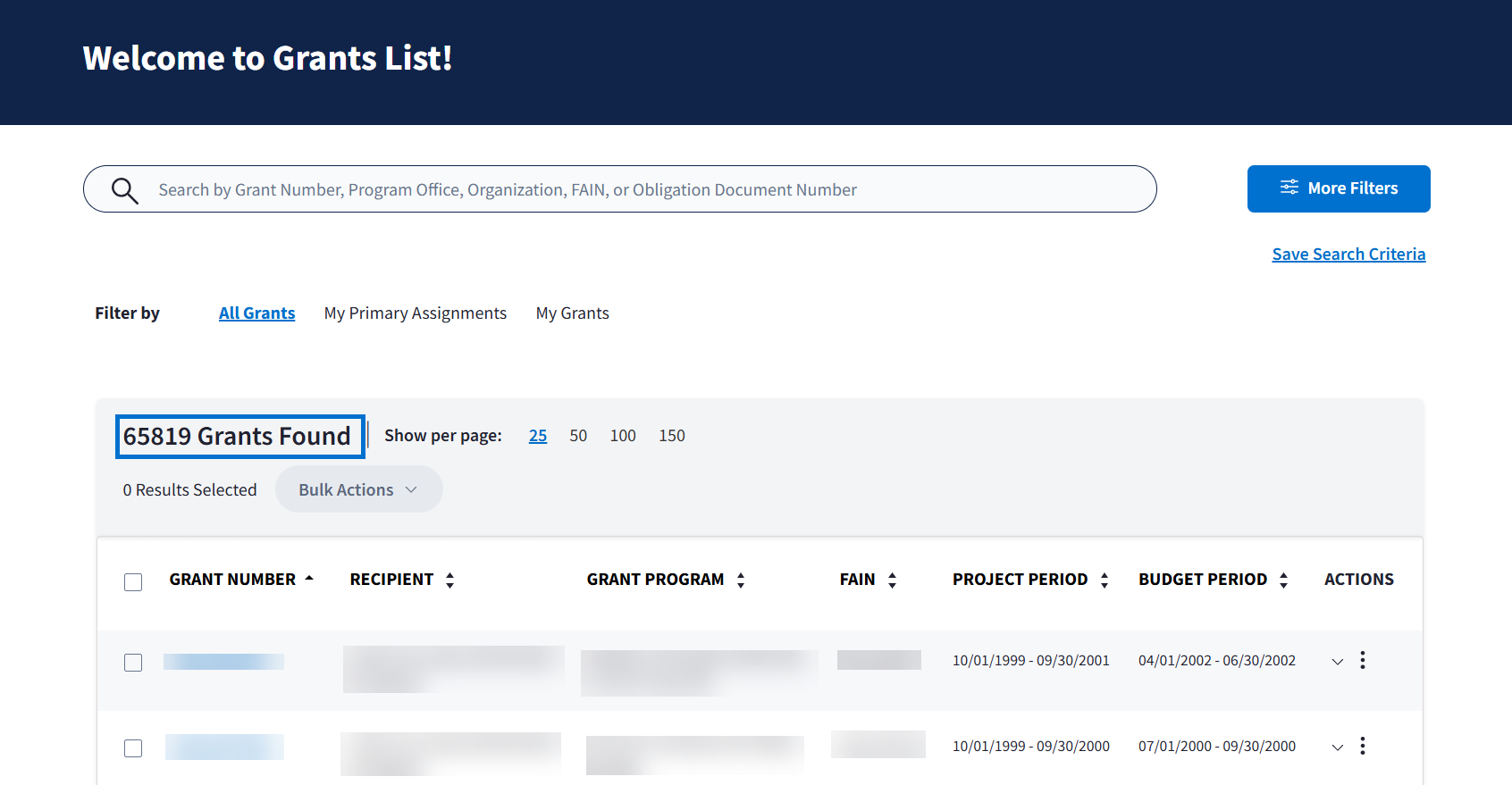Sort the Recipient column
Screen dimensions: 1512x785
pyautogui.click(x=449, y=580)
